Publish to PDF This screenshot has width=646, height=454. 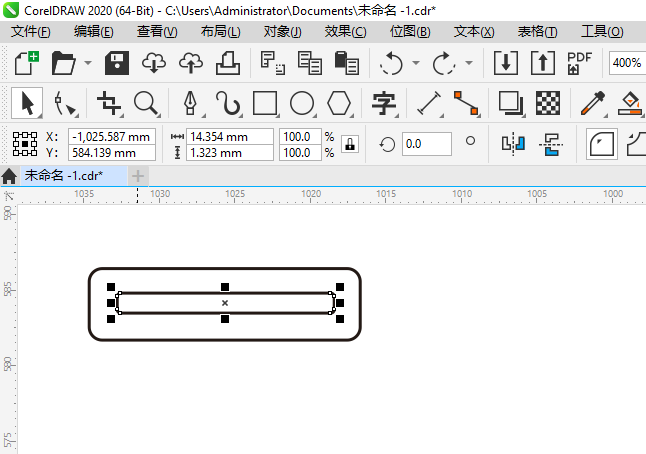click(579, 63)
